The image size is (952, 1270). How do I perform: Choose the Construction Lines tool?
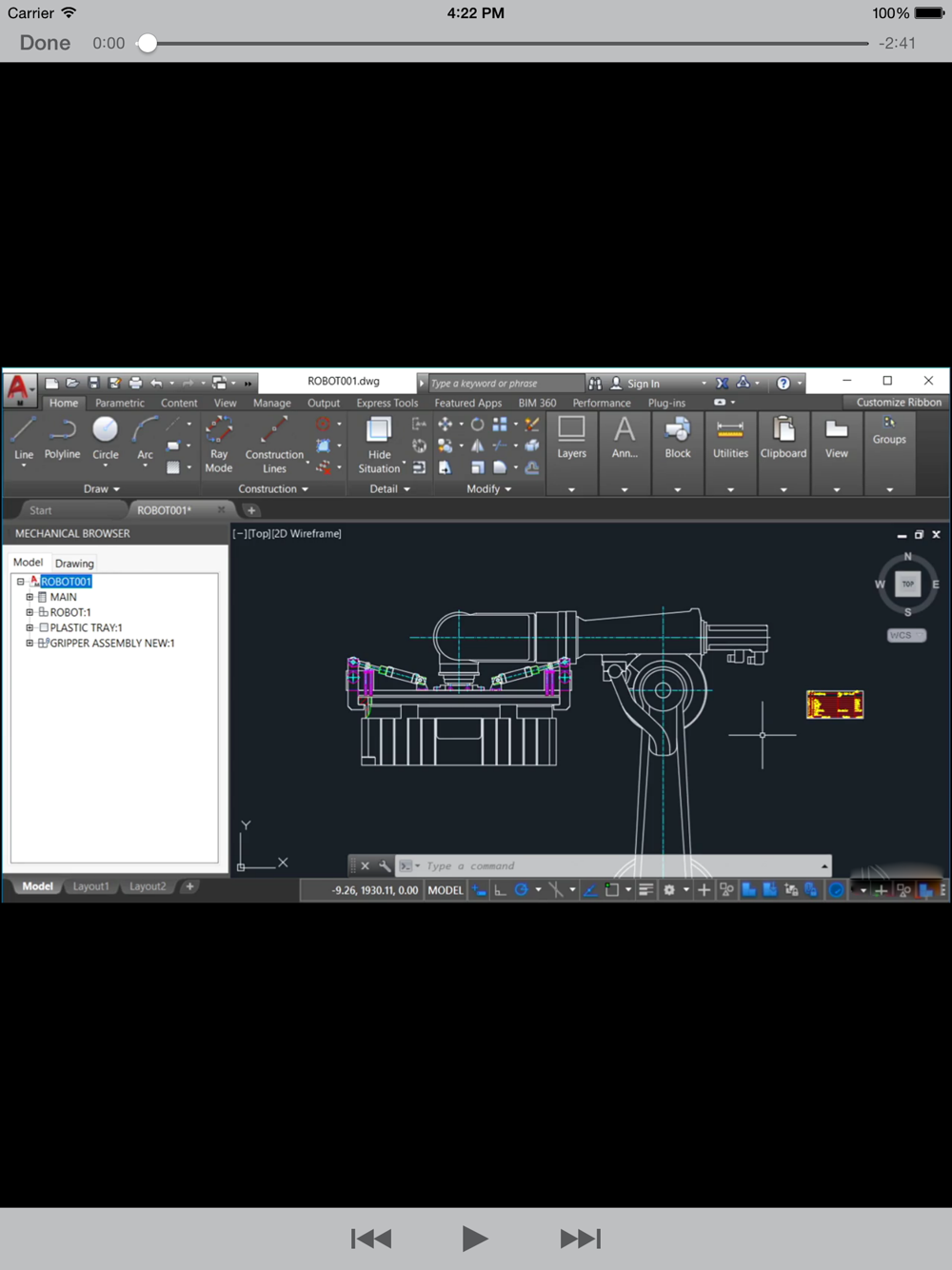274,444
